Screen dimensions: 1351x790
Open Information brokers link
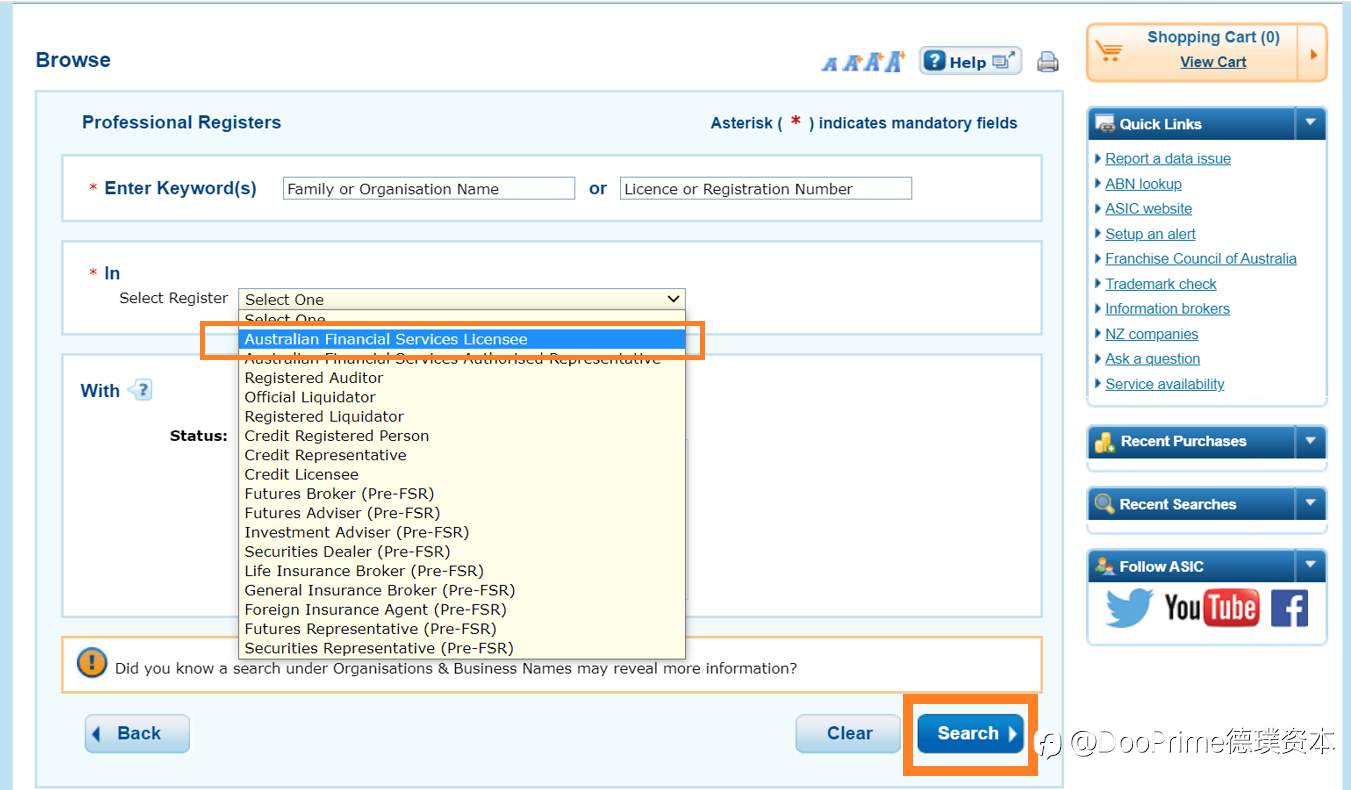tap(1167, 308)
